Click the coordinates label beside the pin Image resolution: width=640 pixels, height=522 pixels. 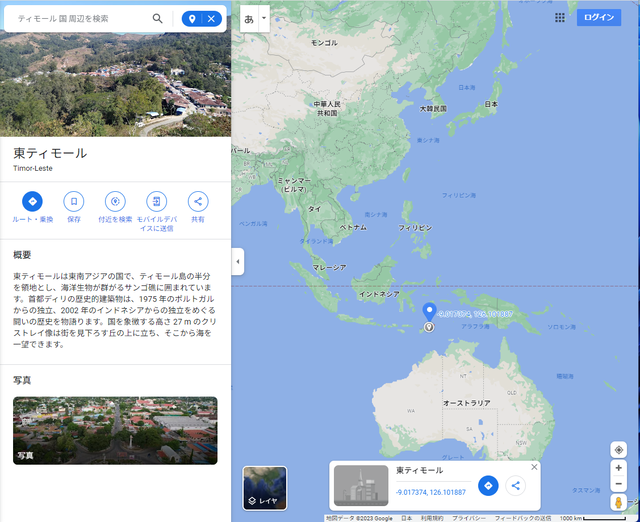[475, 314]
